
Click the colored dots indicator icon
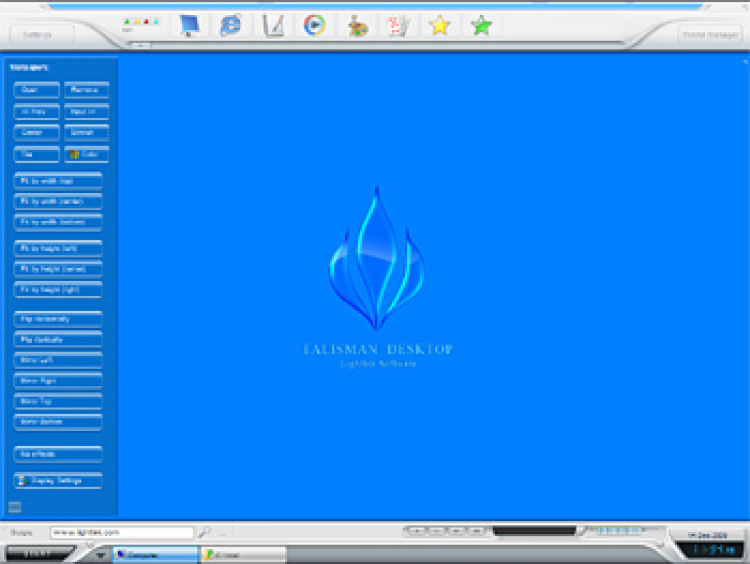(141, 22)
